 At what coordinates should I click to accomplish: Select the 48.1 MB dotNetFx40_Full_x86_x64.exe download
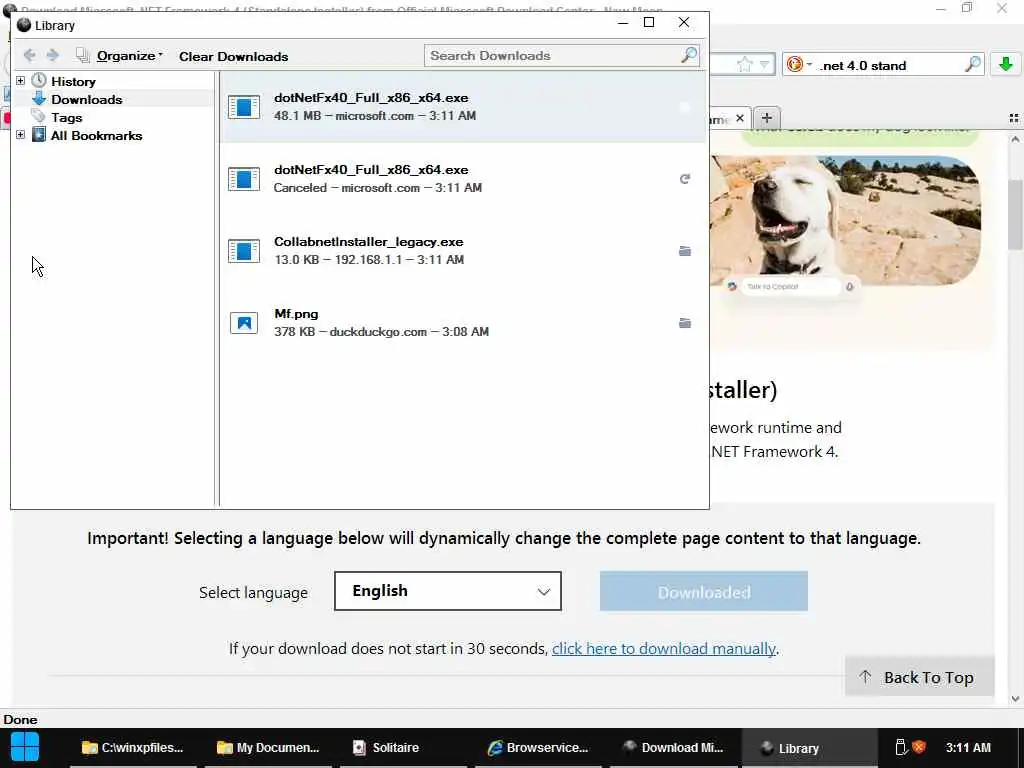pyautogui.click(x=462, y=106)
